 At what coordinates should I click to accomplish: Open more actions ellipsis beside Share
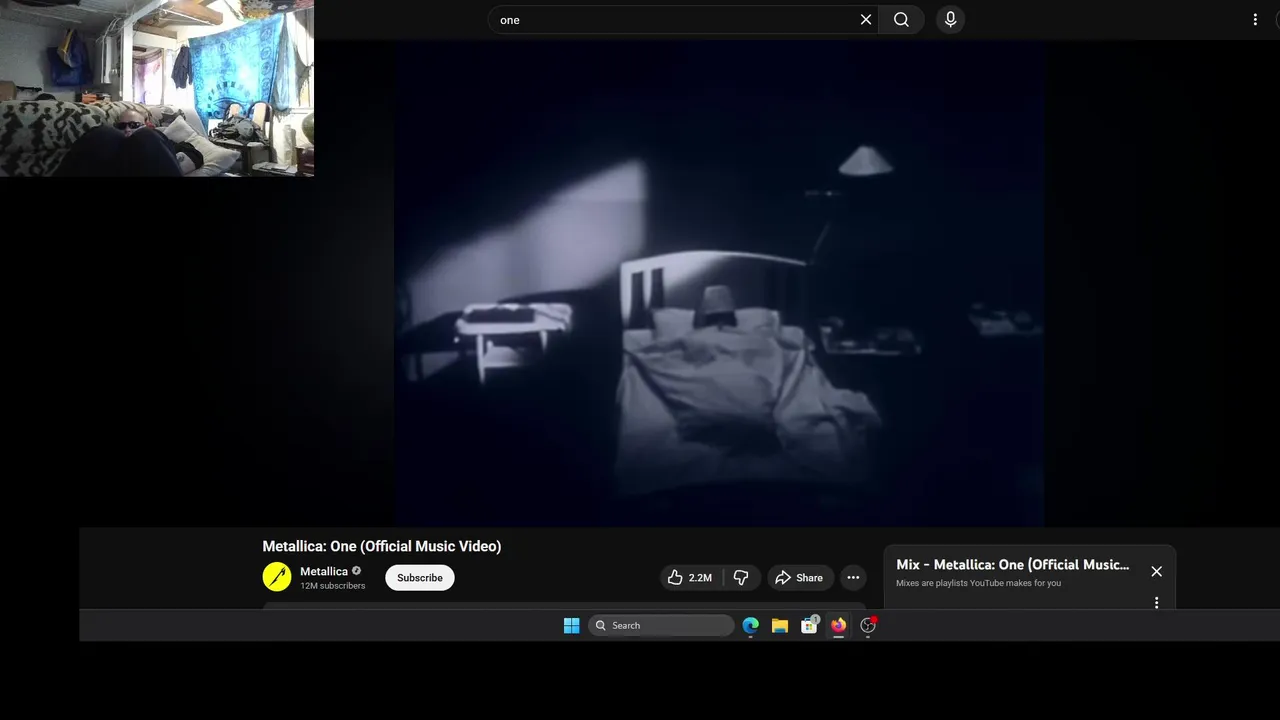pos(853,578)
